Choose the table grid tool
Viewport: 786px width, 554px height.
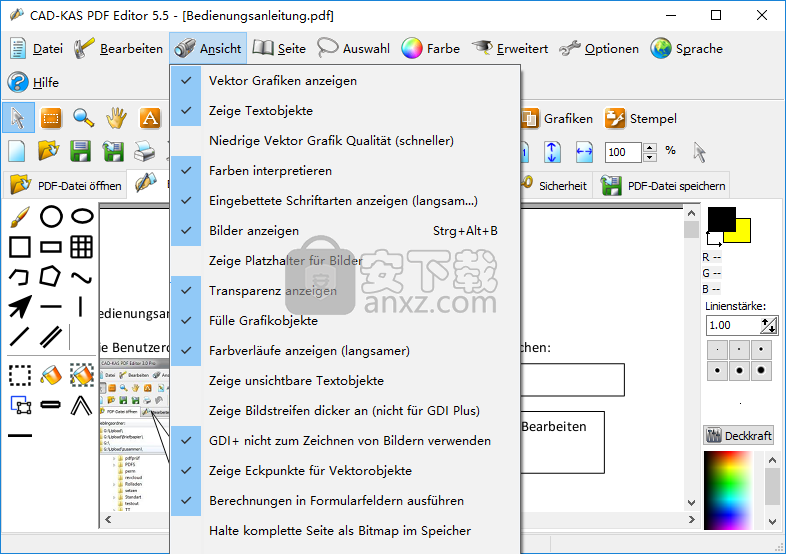[82, 247]
